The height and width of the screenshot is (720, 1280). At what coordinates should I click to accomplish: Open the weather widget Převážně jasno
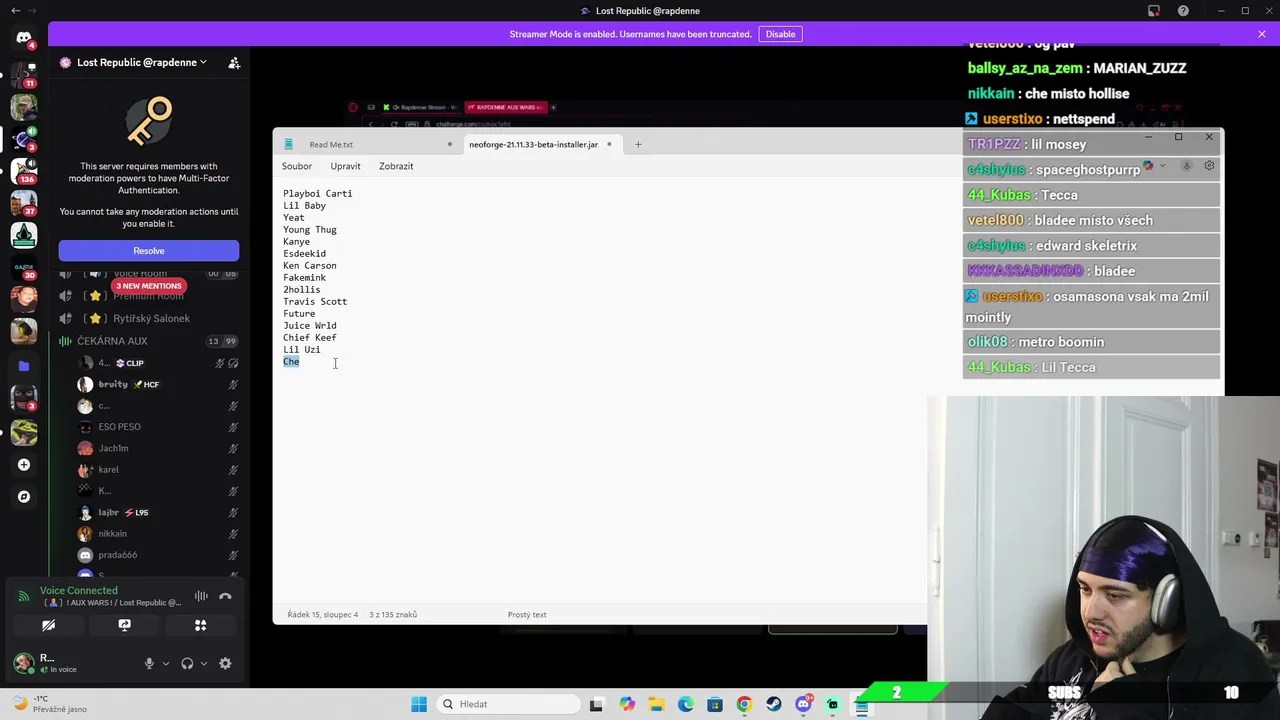tap(50, 704)
